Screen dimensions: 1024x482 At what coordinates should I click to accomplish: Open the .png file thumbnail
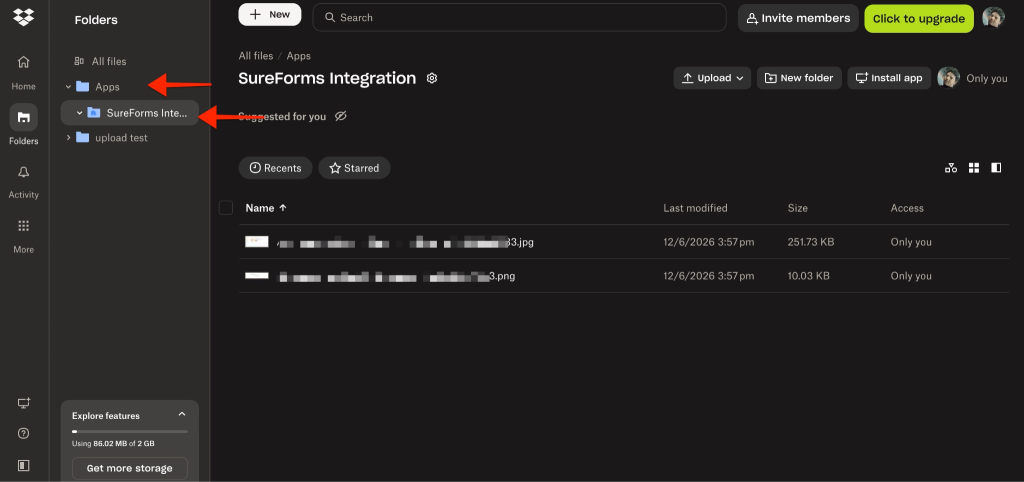(x=257, y=276)
